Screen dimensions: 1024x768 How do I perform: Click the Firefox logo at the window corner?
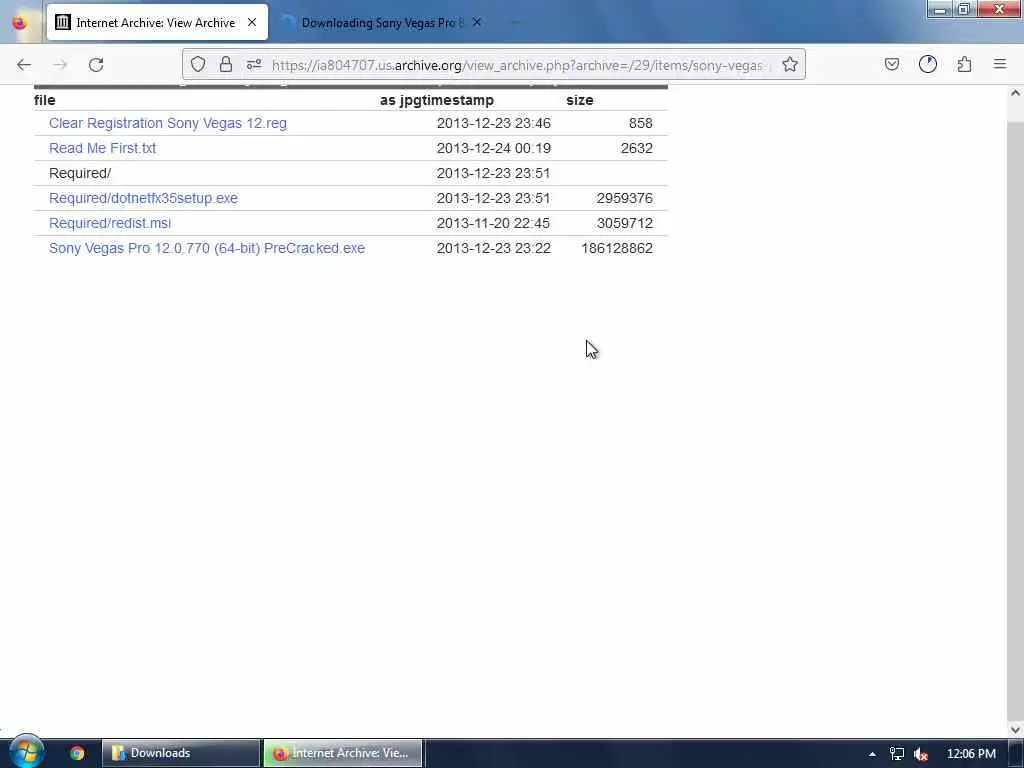click(x=20, y=22)
